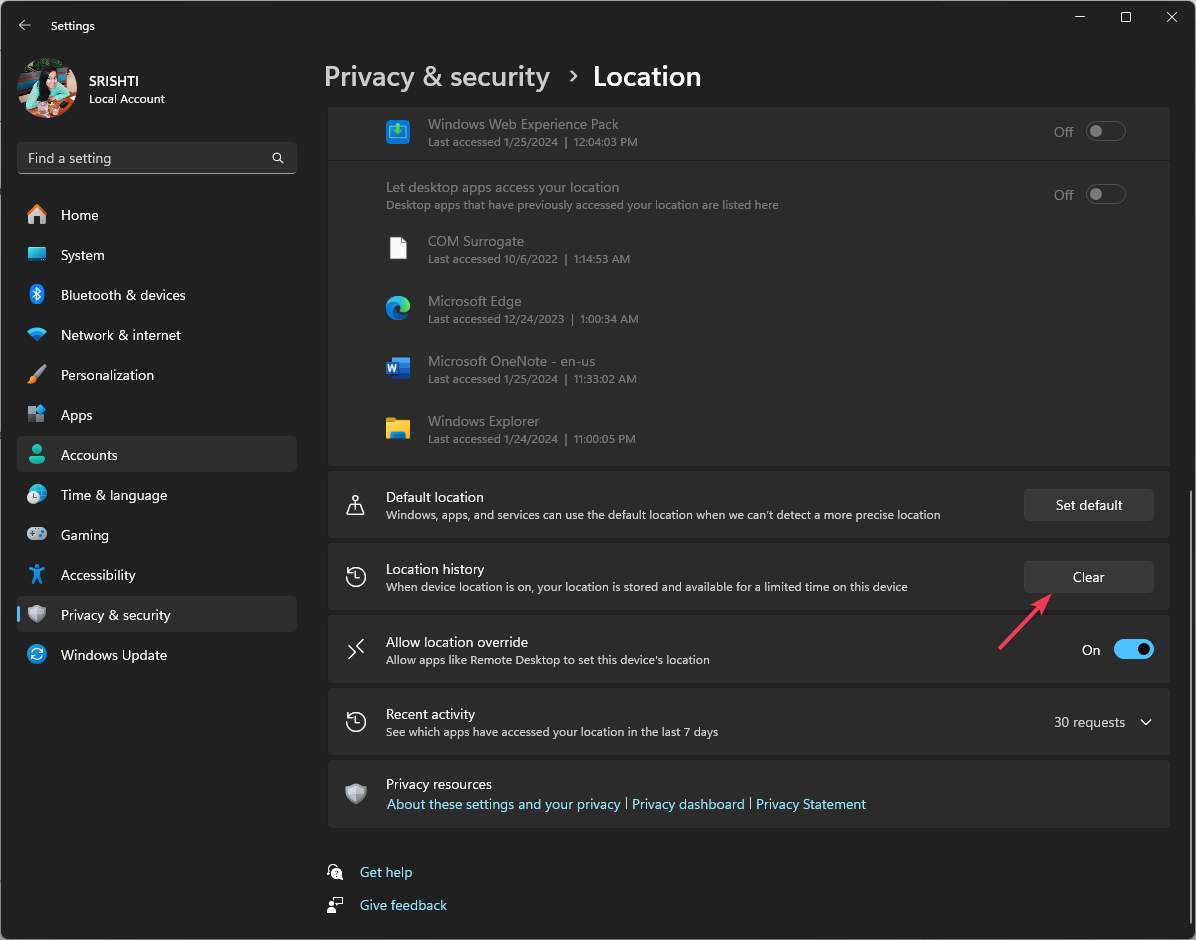Click the Time & language clock icon
1196x940 pixels.
(37, 495)
